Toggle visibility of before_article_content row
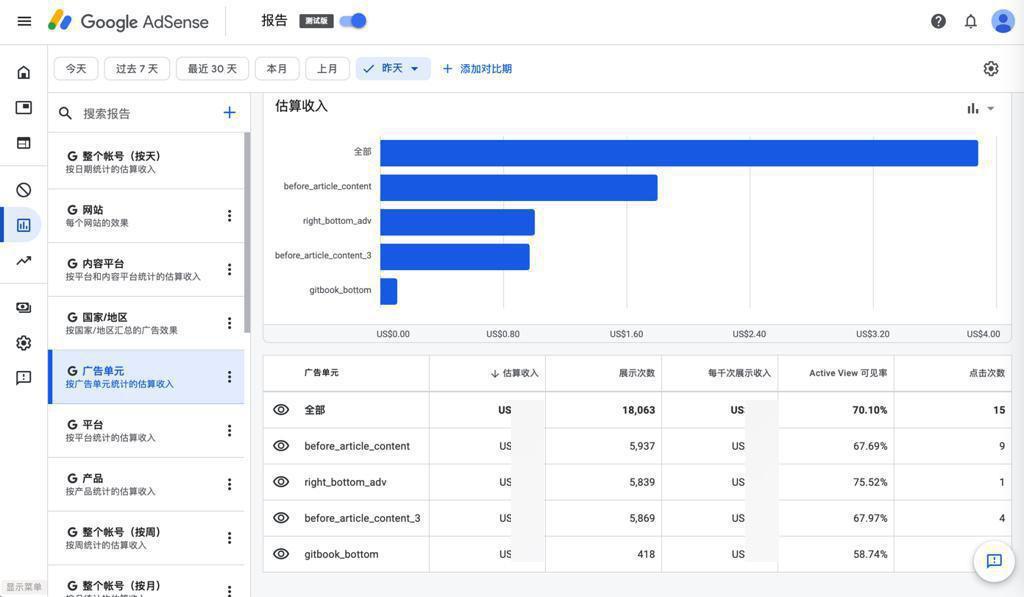The height and width of the screenshot is (597, 1024). coord(281,445)
